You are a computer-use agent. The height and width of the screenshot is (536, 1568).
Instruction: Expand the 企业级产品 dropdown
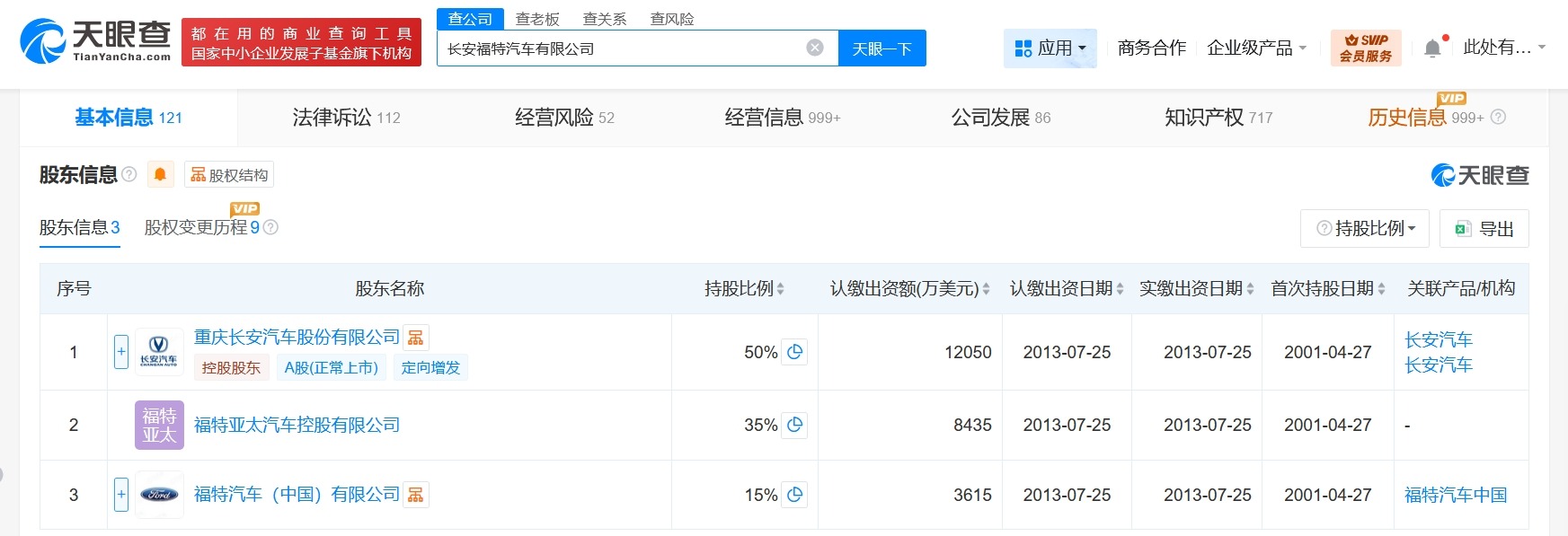pyautogui.click(x=1256, y=48)
